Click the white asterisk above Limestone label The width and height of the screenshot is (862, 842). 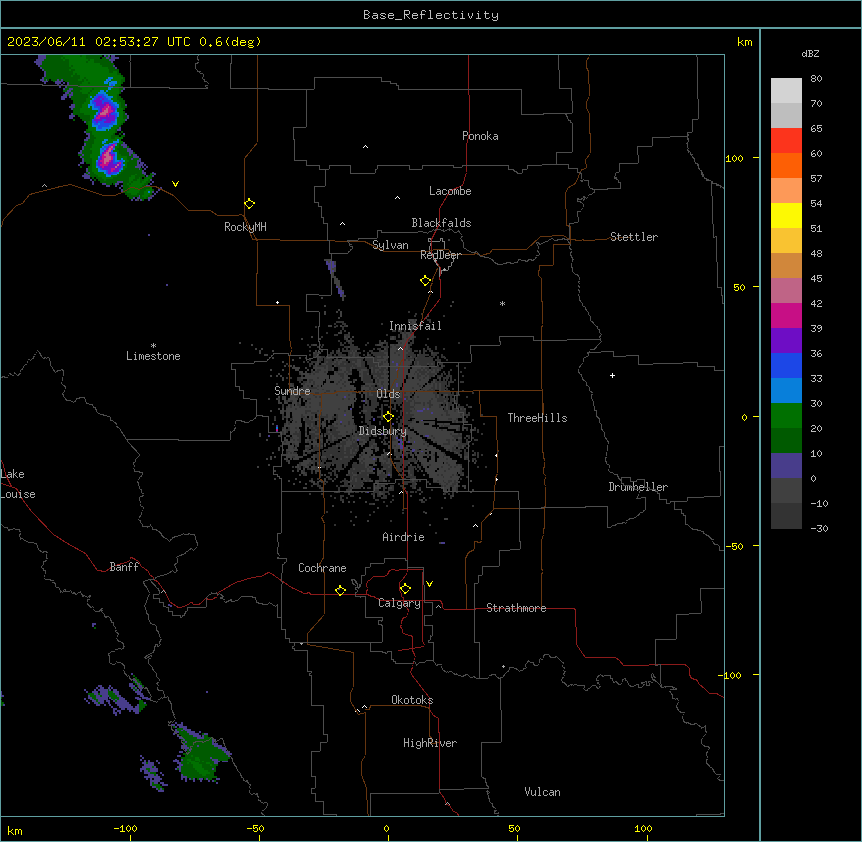(x=153, y=346)
